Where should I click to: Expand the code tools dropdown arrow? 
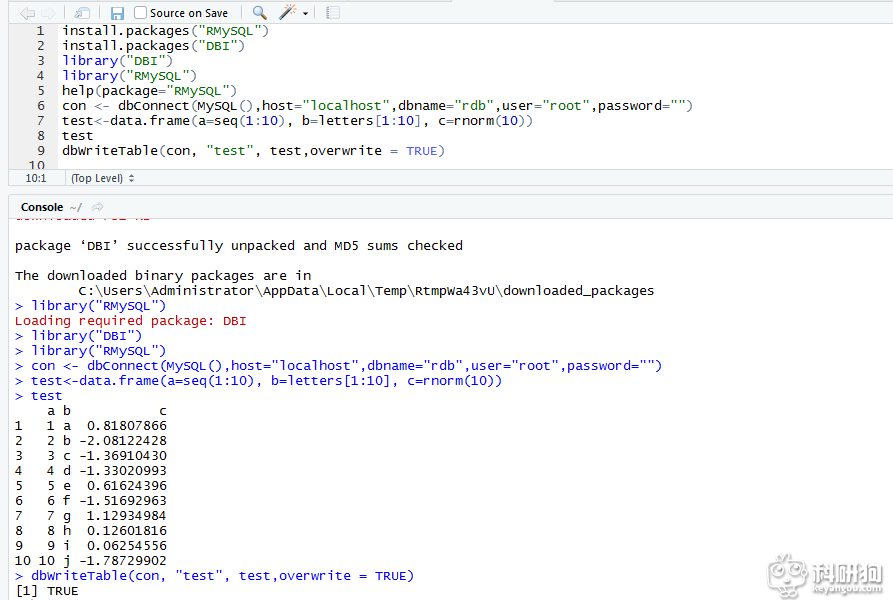click(305, 13)
